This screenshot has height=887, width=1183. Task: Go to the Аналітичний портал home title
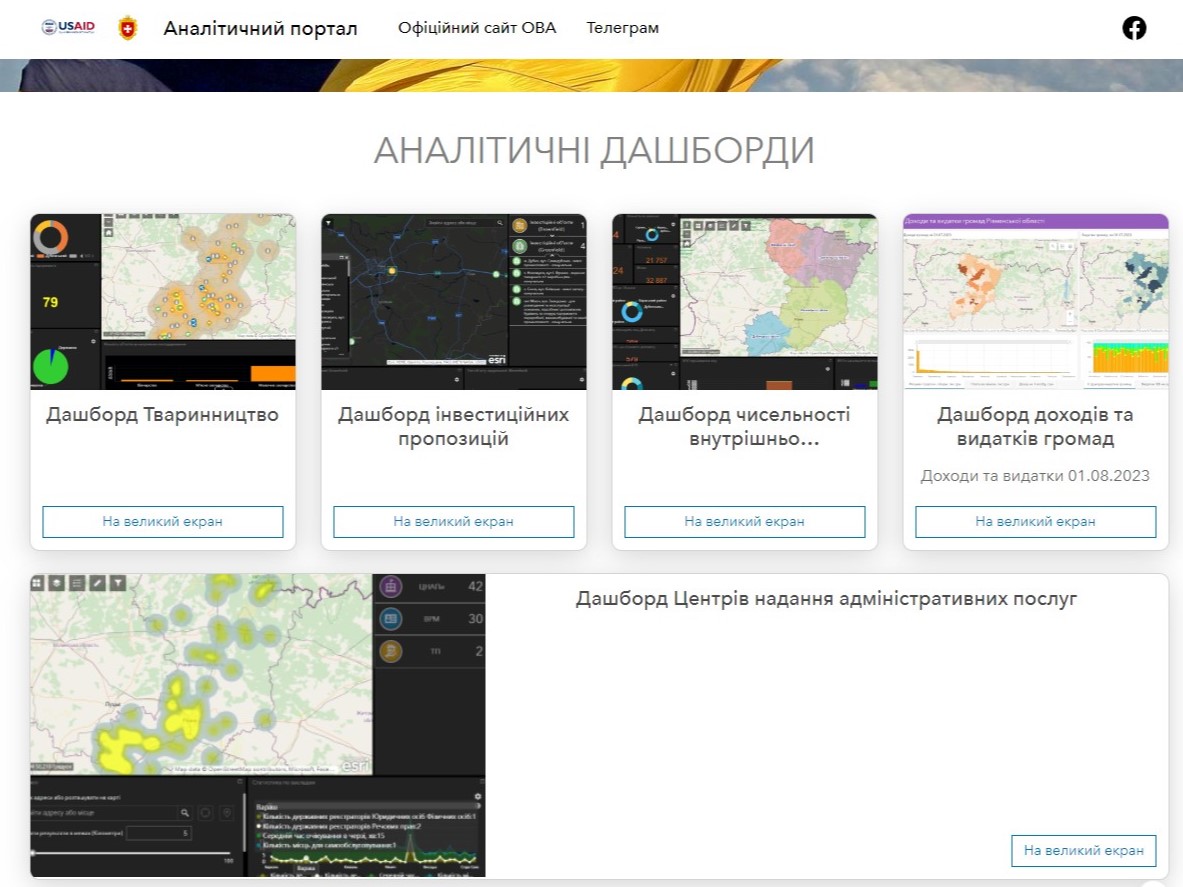click(260, 28)
